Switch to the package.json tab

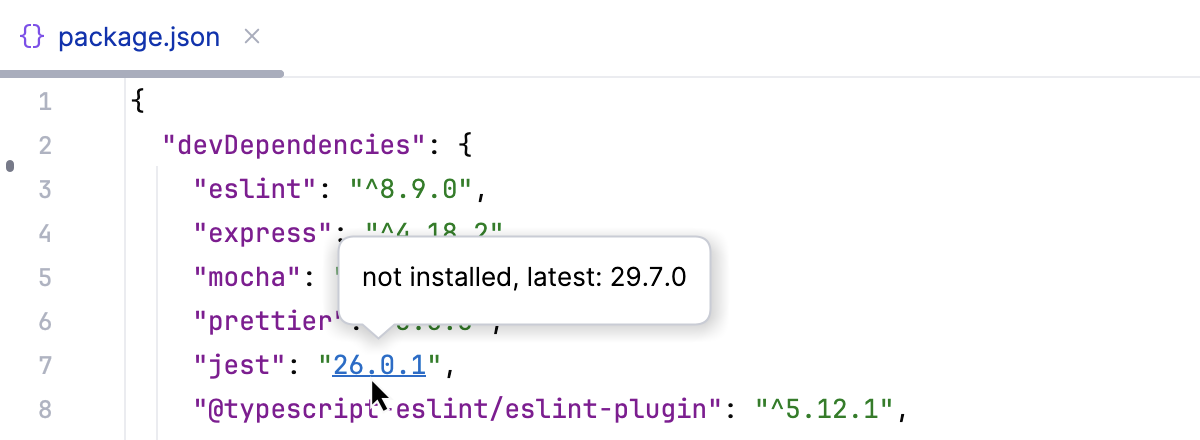coord(139,38)
